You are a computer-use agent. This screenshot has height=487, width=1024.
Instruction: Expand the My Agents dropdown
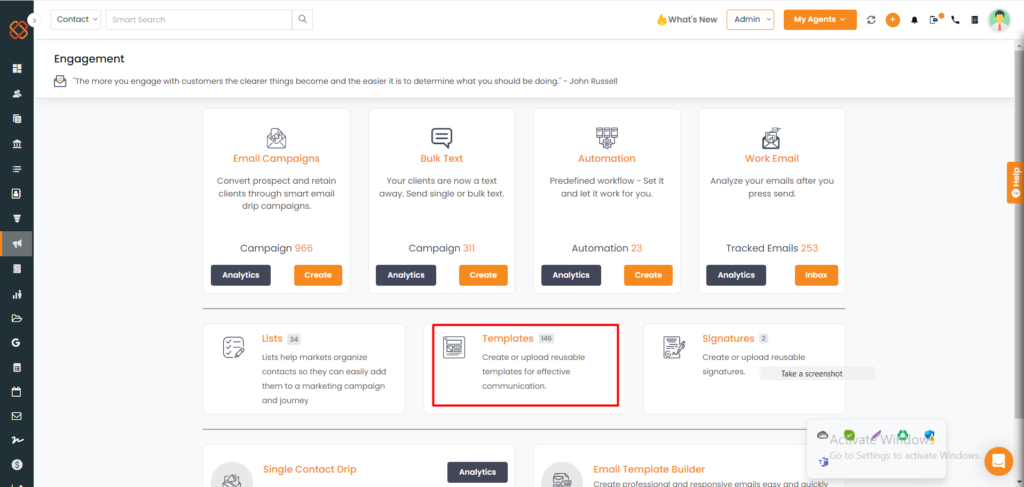click(x=820, y=20)
